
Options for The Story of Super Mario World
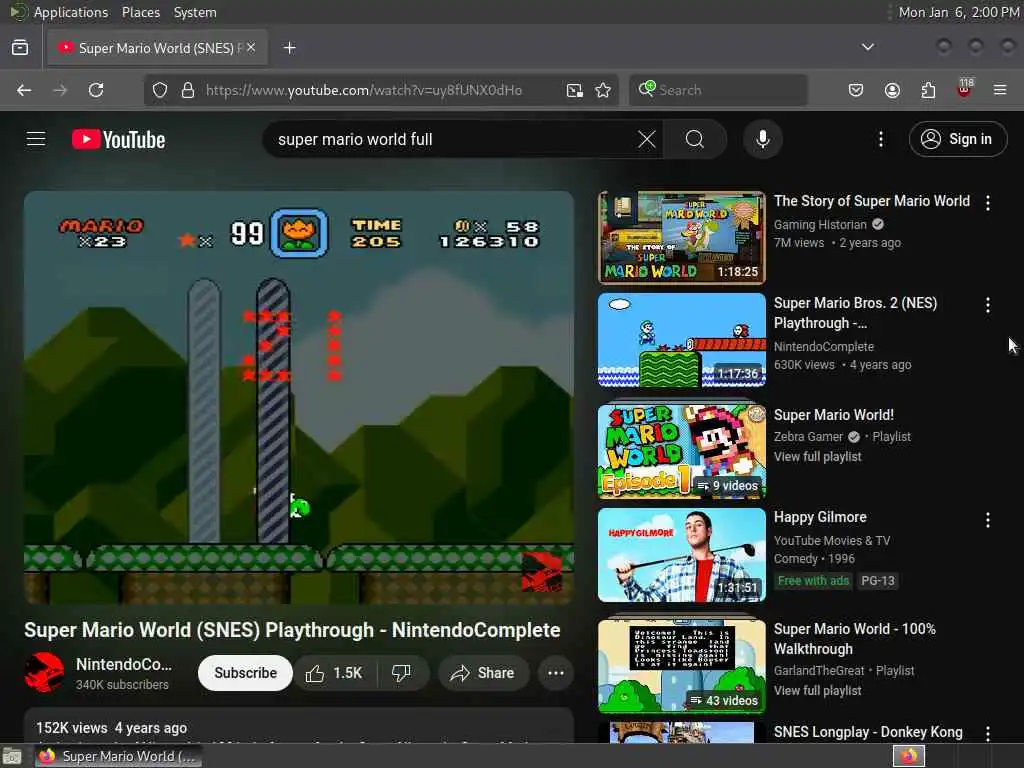988,203
